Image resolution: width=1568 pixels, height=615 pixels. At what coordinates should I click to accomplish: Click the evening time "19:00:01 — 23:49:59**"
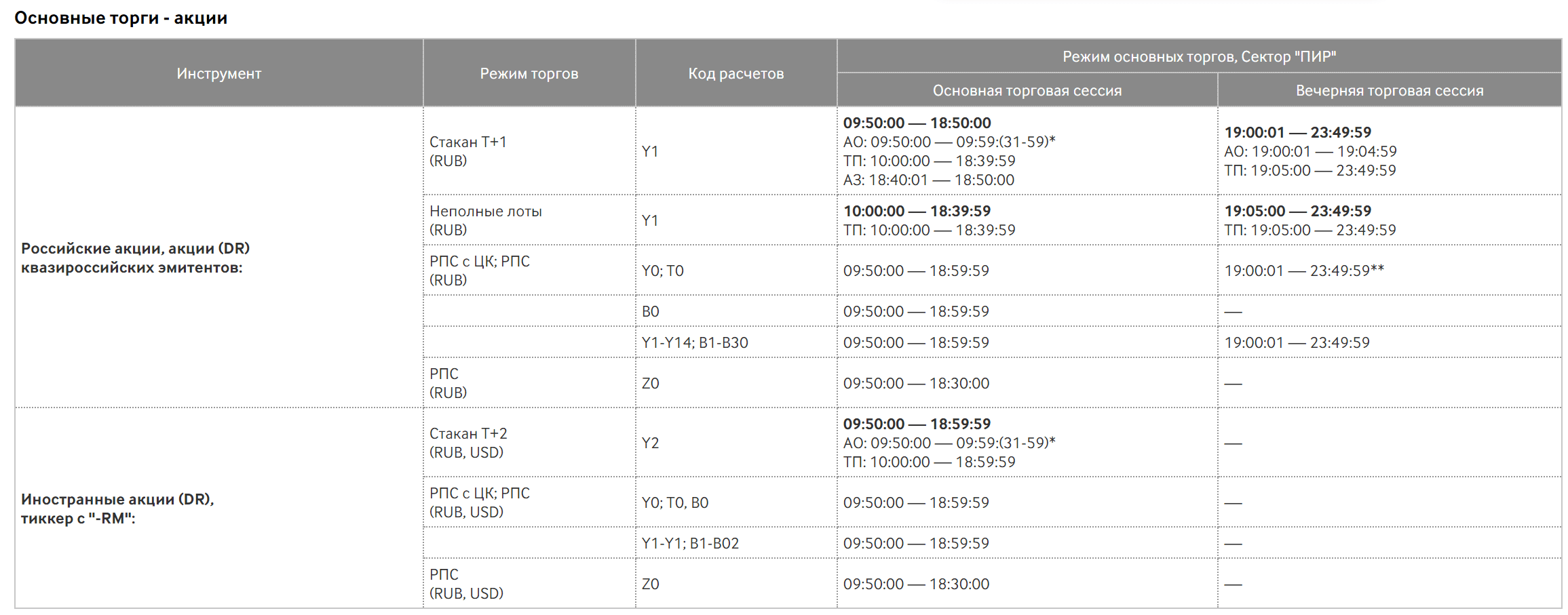[x=1303, y=271]
